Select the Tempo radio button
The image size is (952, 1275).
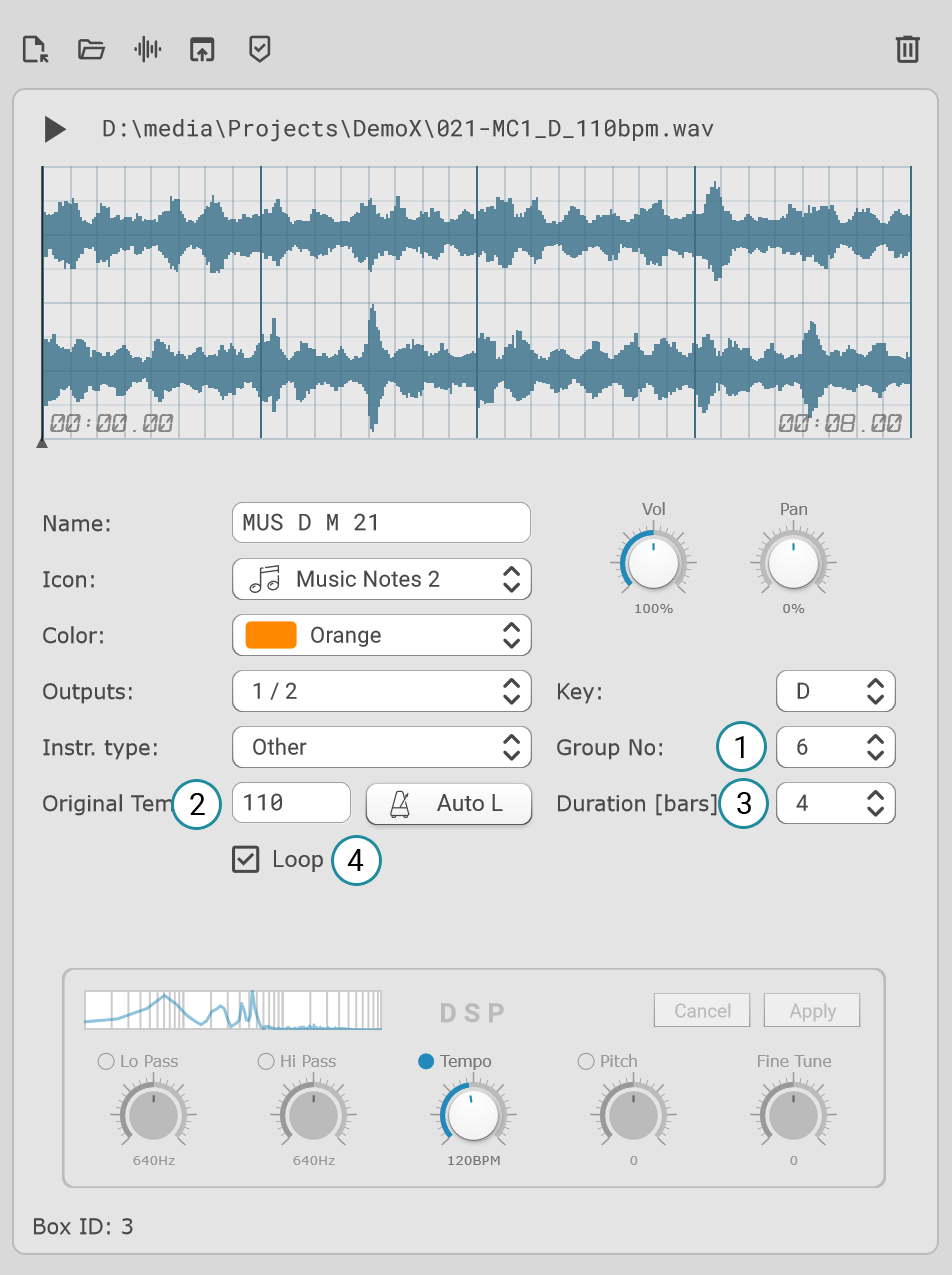[426, 1062]
